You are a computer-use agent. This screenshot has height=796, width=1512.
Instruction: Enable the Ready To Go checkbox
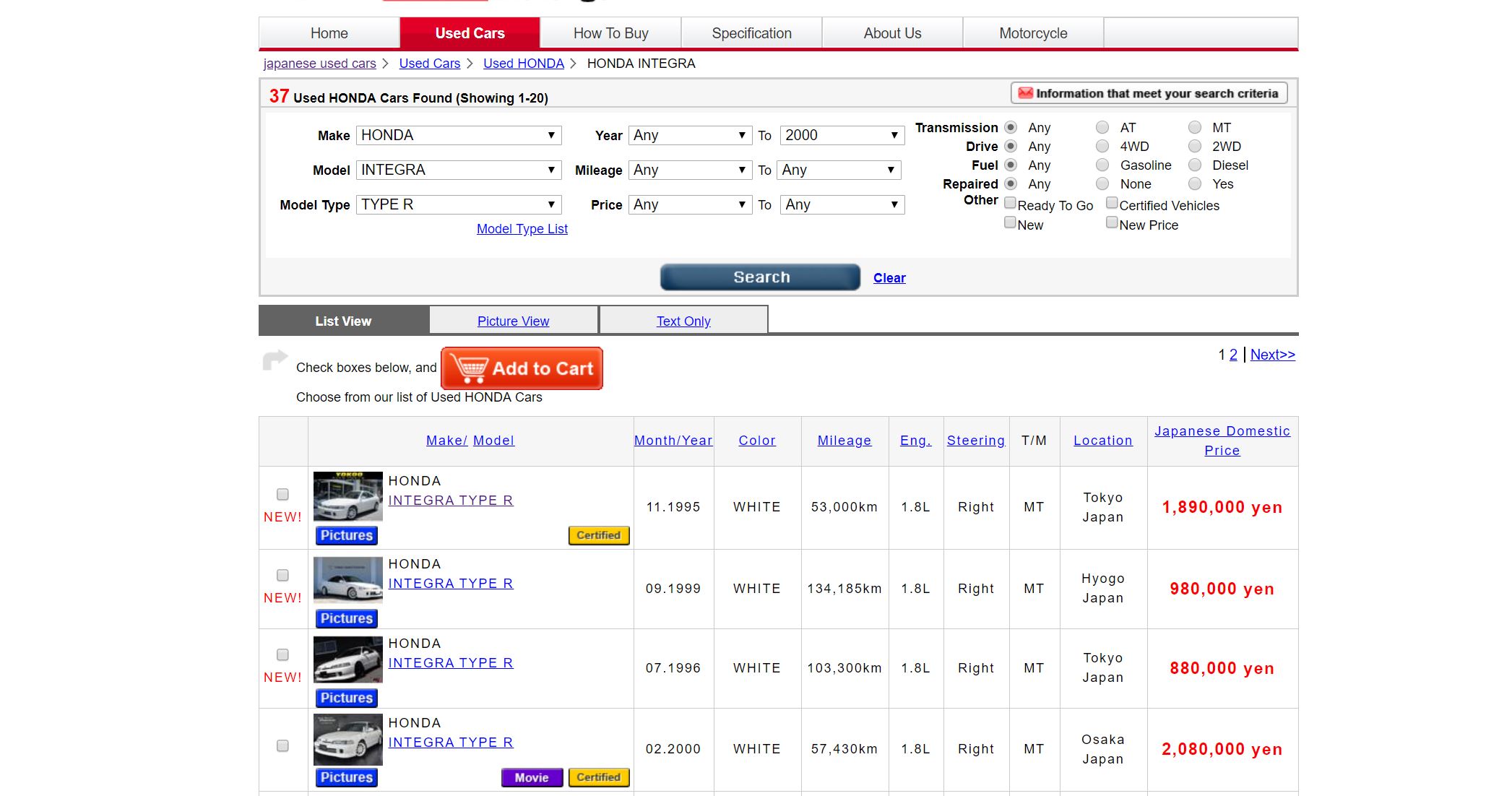click(x=1010, y=203)
